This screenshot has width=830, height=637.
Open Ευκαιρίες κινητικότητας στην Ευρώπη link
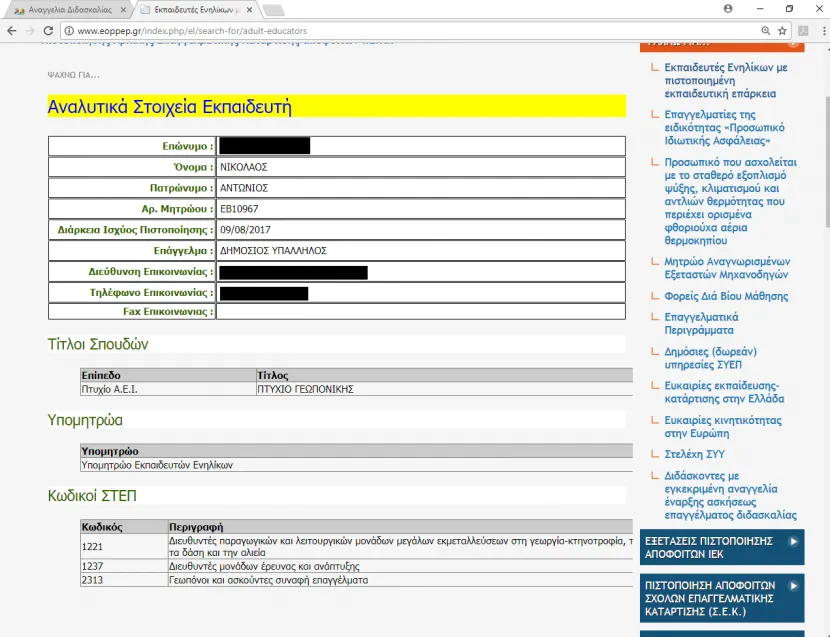point(723,427)
